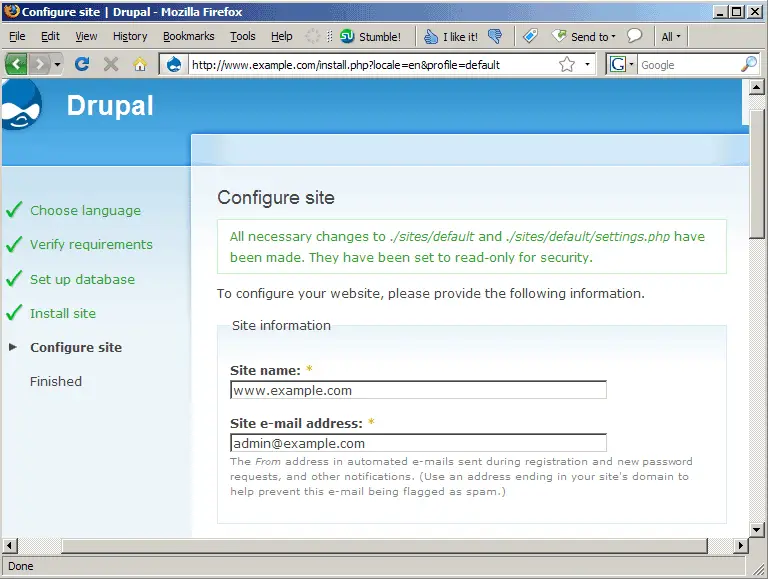Click the Finished step text
This screenshot has height=579, width=768.
coord(56,381)
